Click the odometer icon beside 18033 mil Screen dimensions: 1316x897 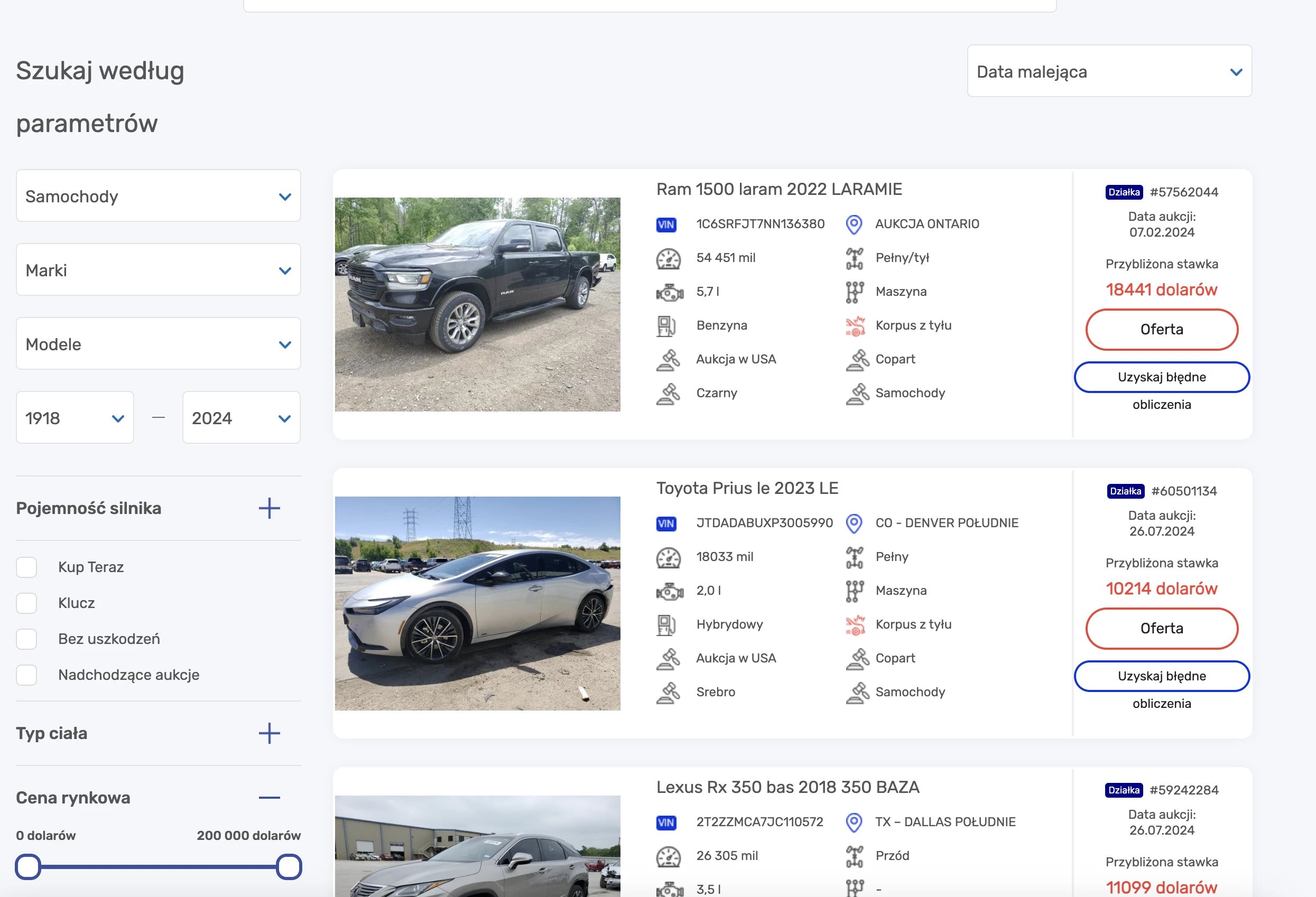(668, 557)
